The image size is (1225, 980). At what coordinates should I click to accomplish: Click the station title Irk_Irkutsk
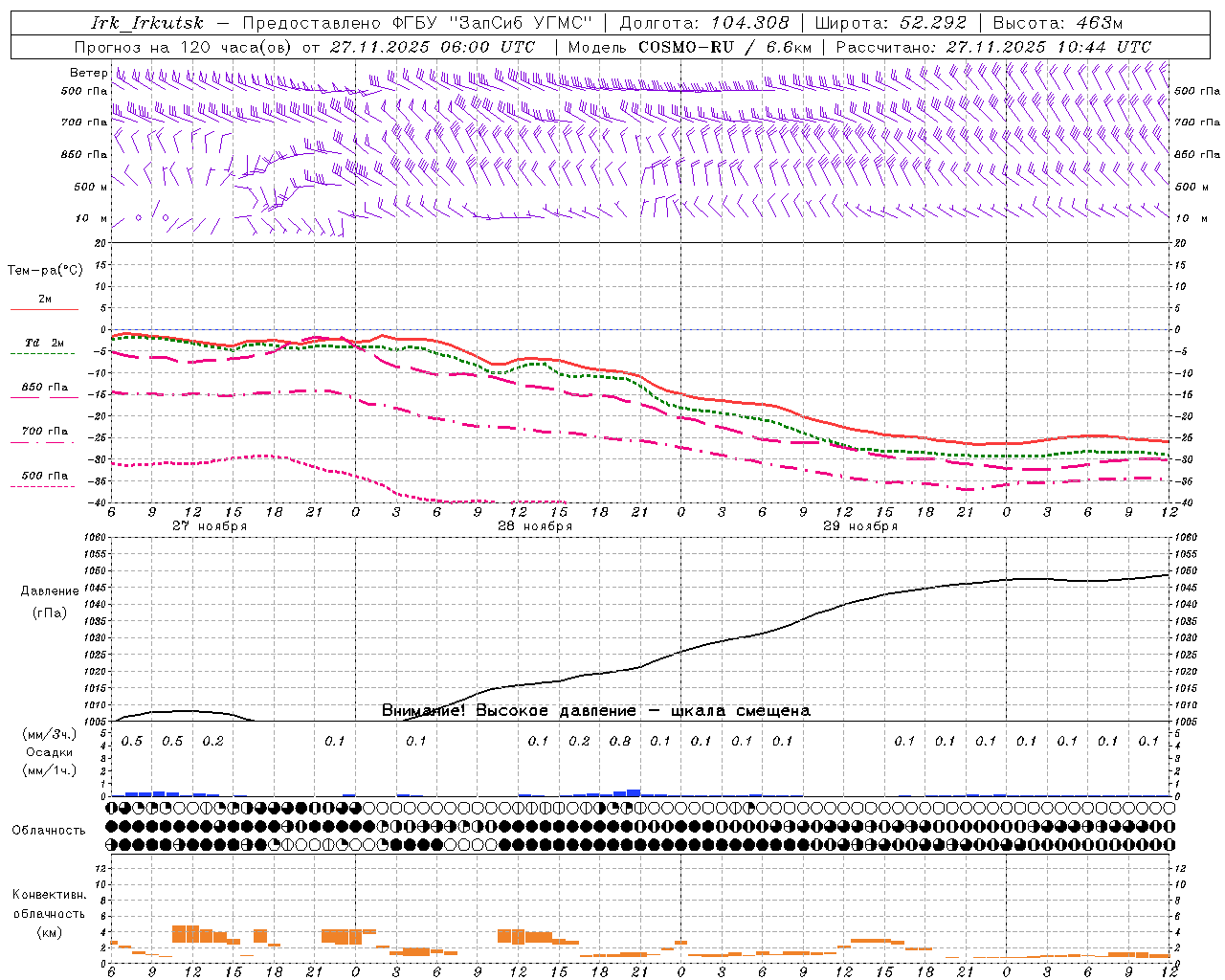coord(147,23)
